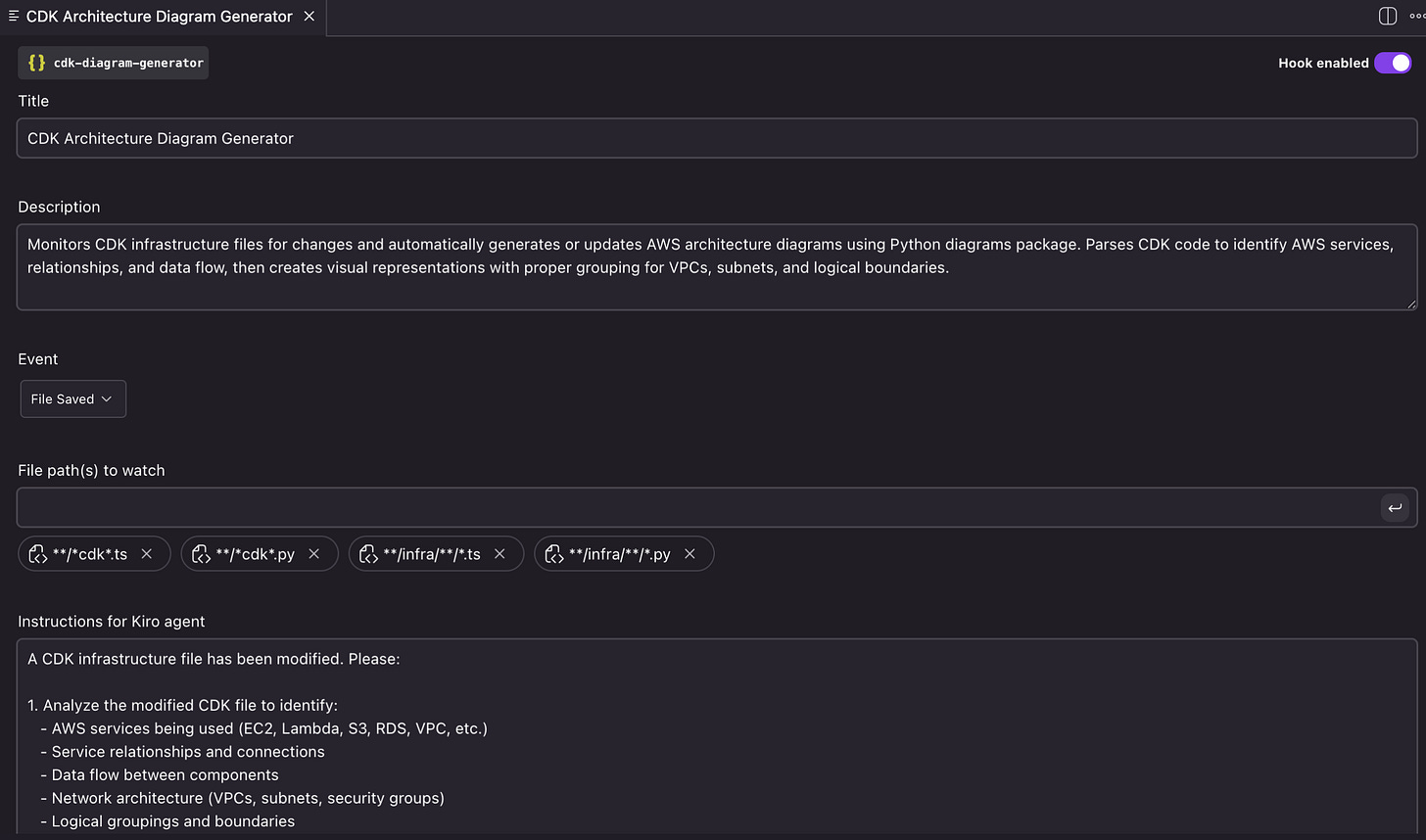Click the enter arrow button in path input

[1395, 508]
